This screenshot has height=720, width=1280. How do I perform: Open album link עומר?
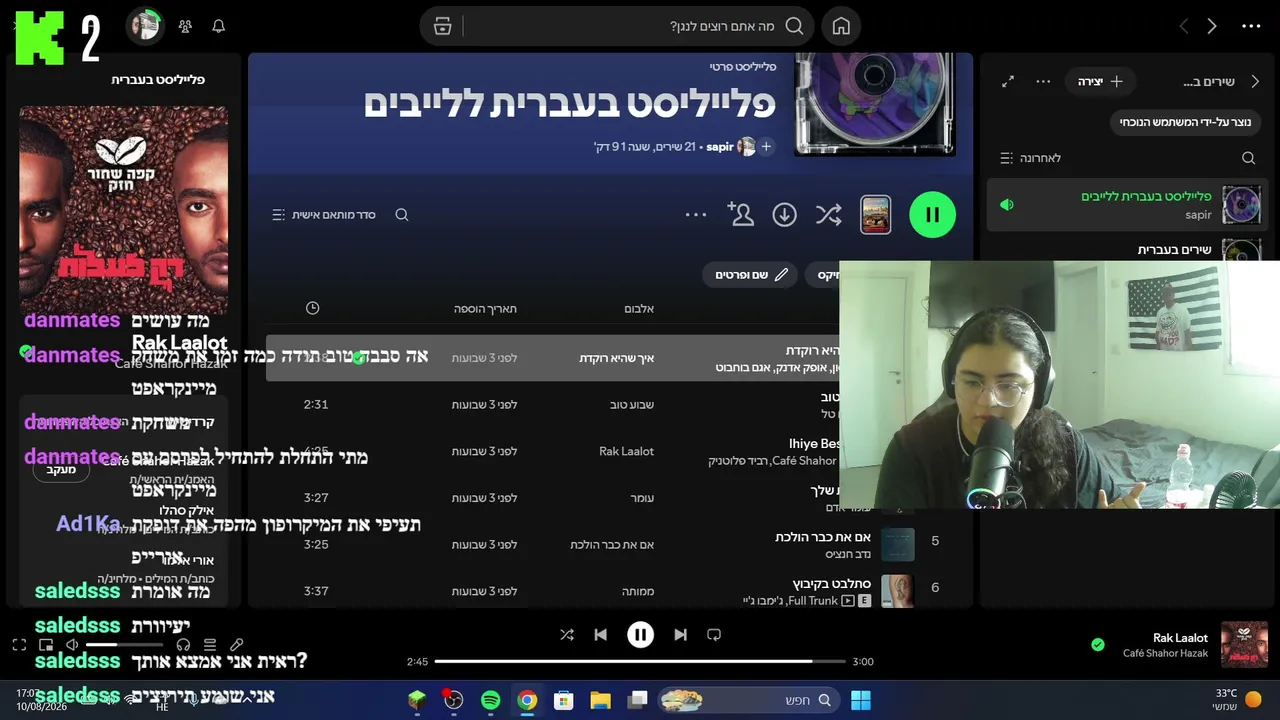pos(642,497)
